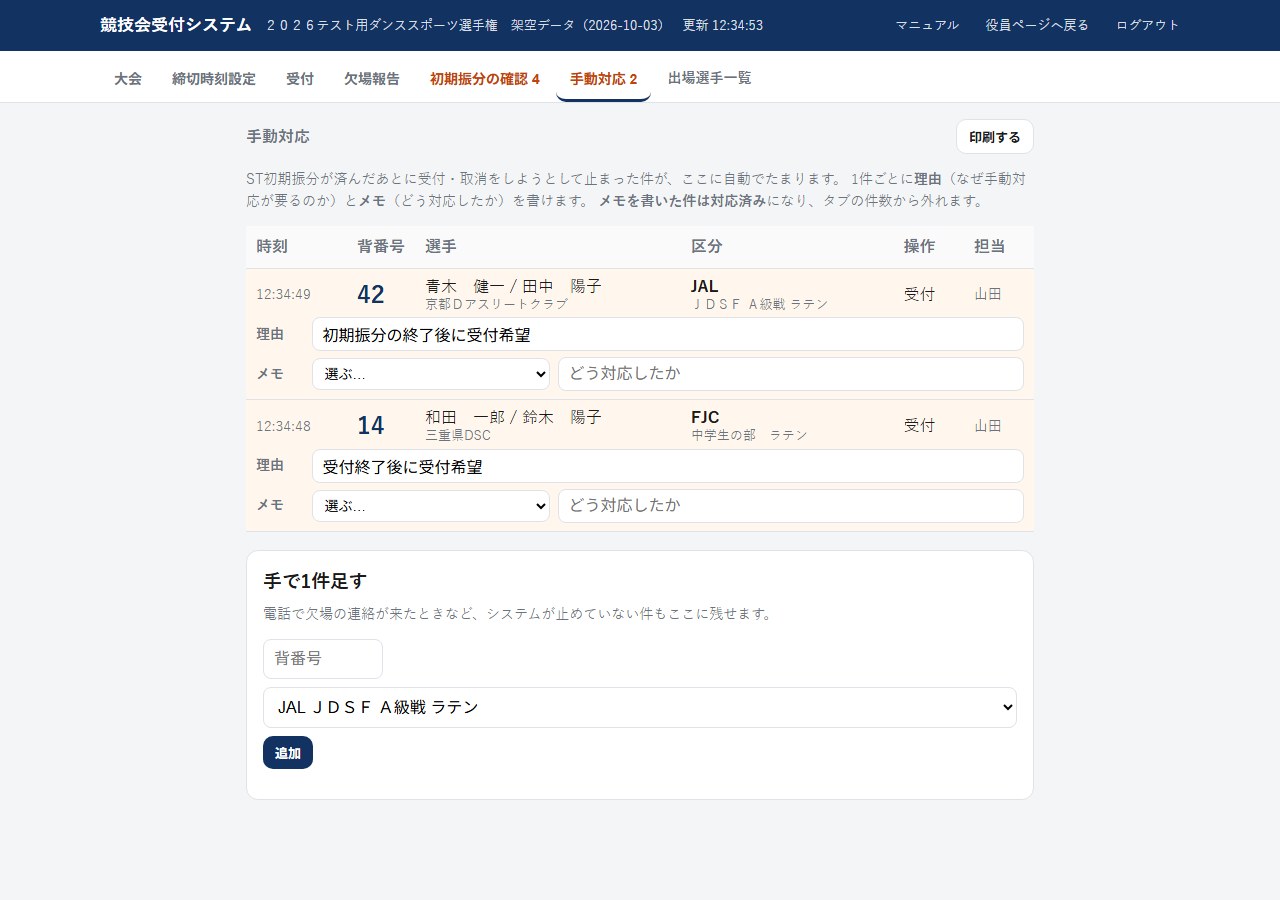Click the 背番号 column header

coord(381,246)
